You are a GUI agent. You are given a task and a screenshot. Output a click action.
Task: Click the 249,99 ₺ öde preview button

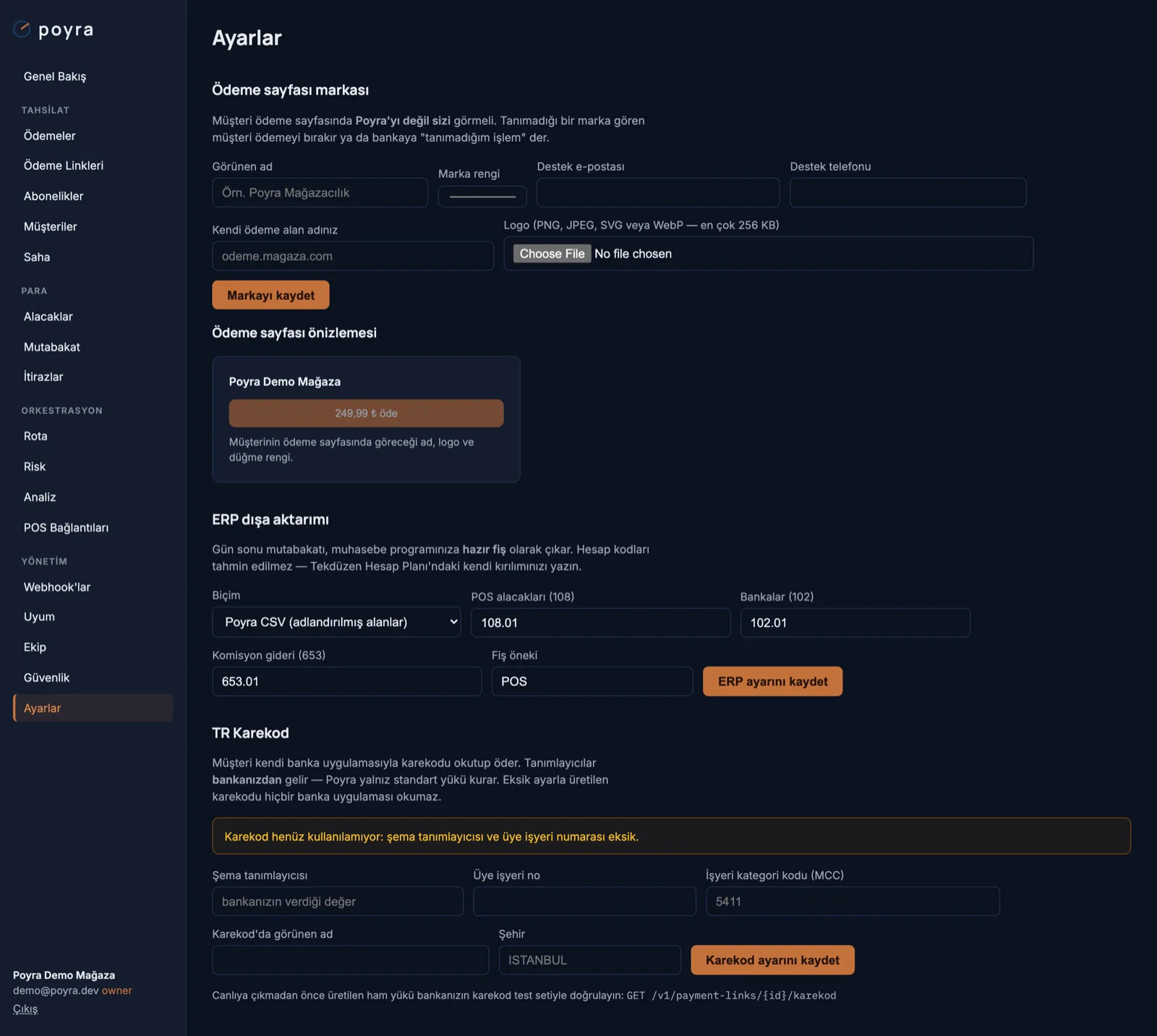click(366, 413)
